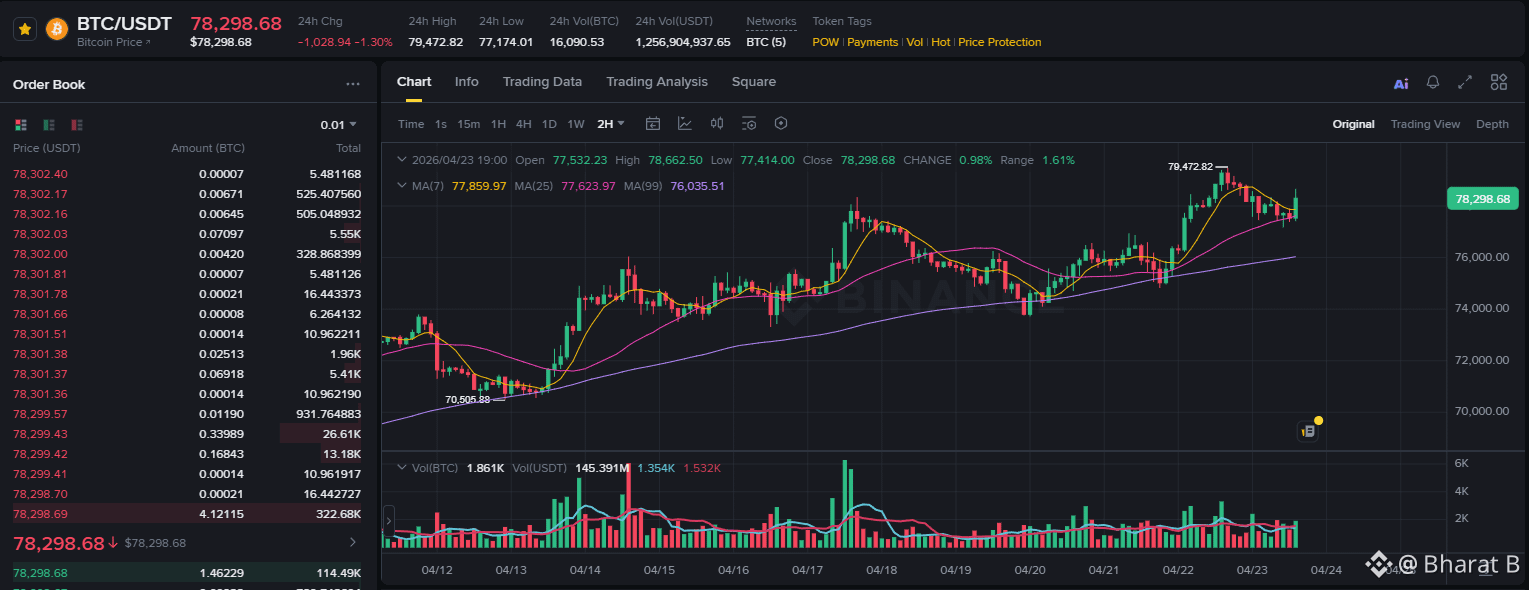Open the order book precision 0.01 dropdown
This screenshot has width=1529, height=590.
coord(339,125)
